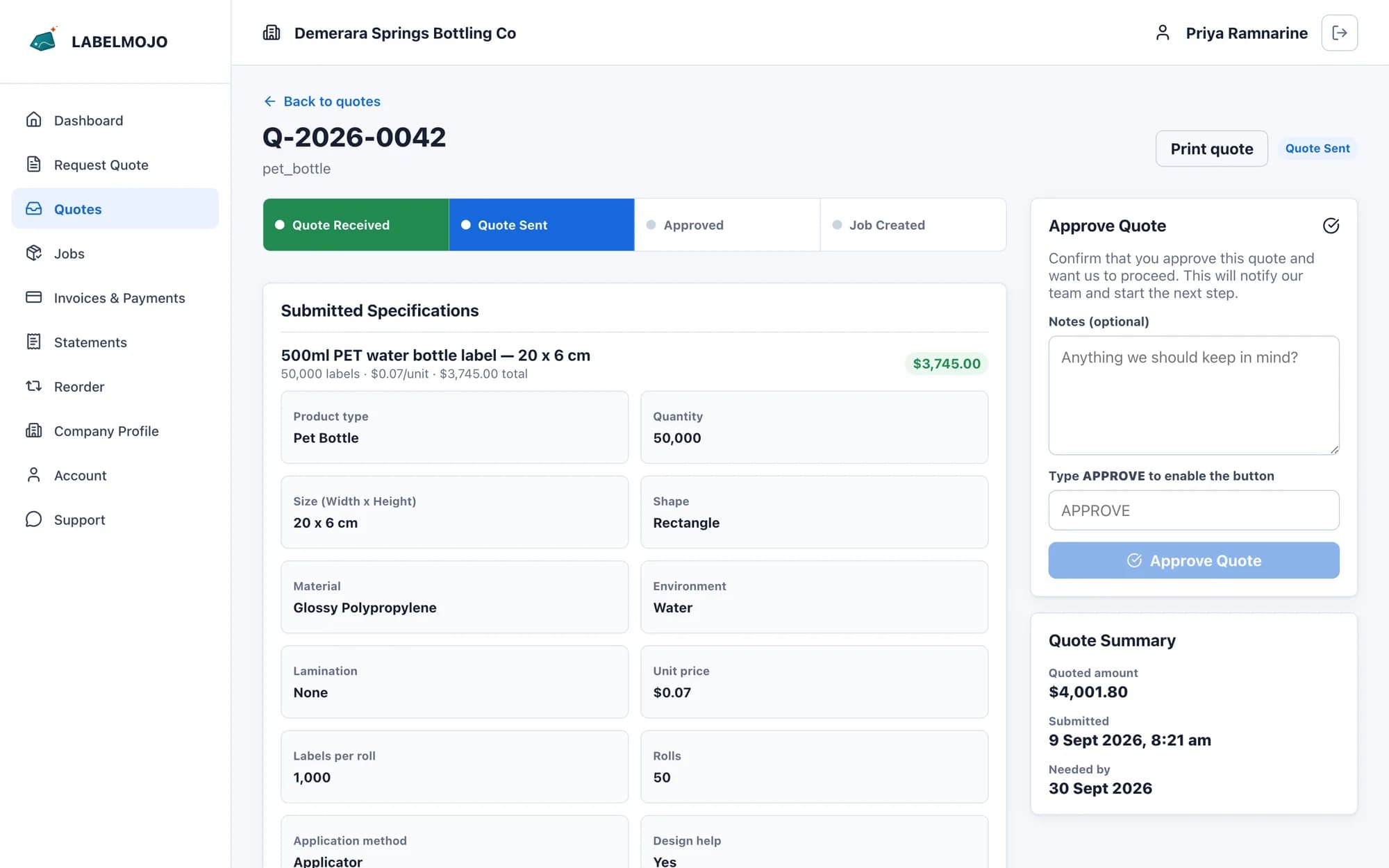Go to Statements in the sidebar
The height and width of the screenshot is (868, 1389).
(x=115, y=342)
